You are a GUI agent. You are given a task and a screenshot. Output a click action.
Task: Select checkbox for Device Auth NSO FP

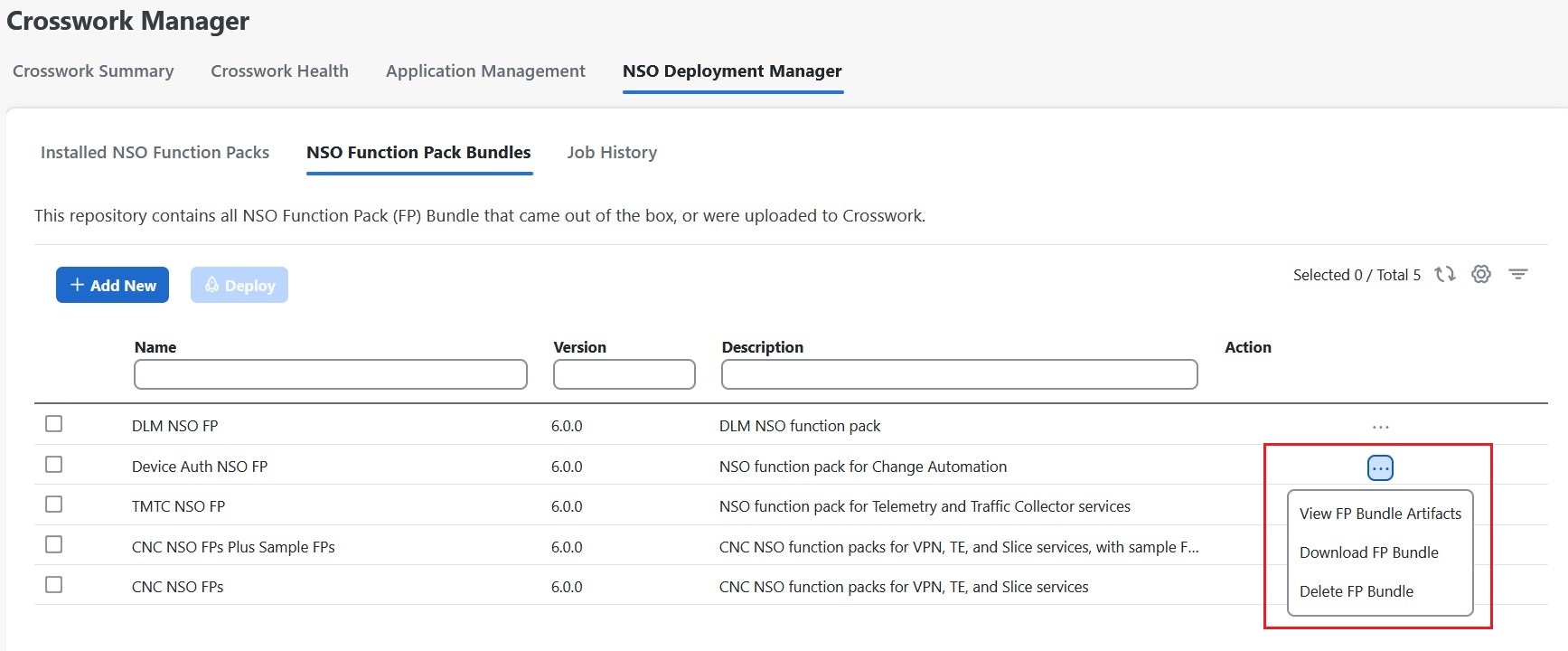pyautogui.click(x=54, y=465)
